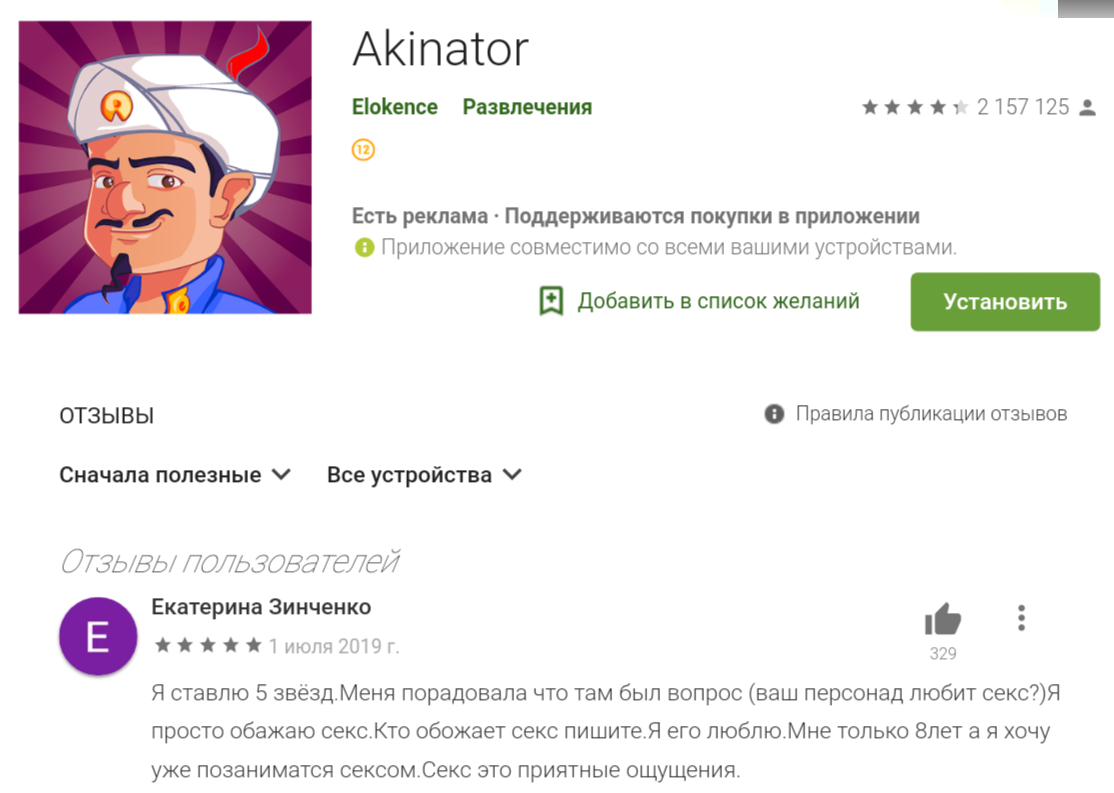Viewport: 1114px width, 793px height.
Task: Click the person icon beside the rating count
Action: coord(1087,107)
